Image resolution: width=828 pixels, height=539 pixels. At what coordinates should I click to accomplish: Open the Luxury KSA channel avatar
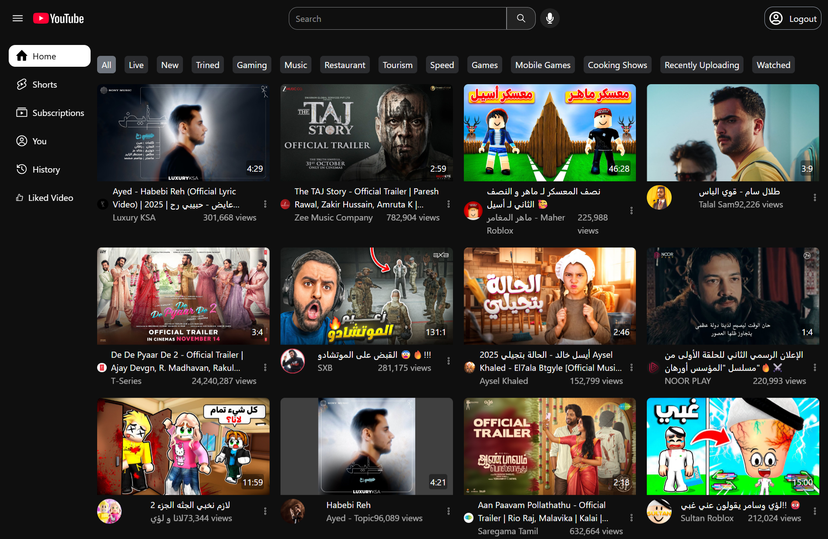coord(102,204)
